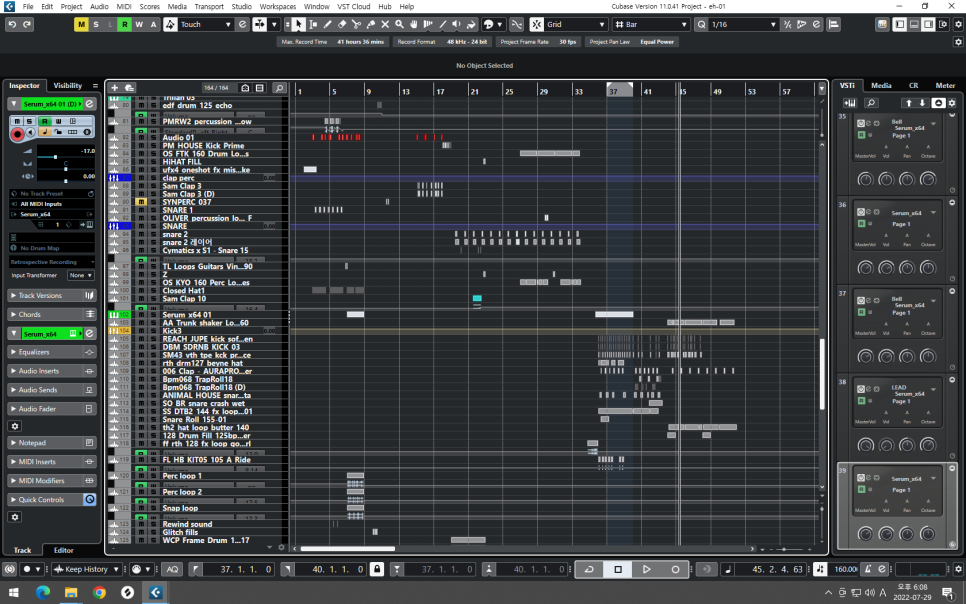Viewport: 966px width, 604px height.
Task: Click the Project Frame Rate 30 fps field
Action: point(538,42)
